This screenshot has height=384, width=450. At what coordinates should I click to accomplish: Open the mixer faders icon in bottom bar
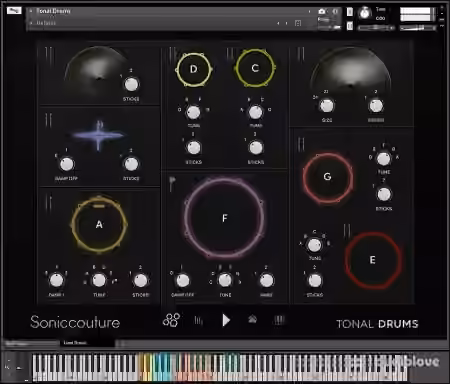198,320
